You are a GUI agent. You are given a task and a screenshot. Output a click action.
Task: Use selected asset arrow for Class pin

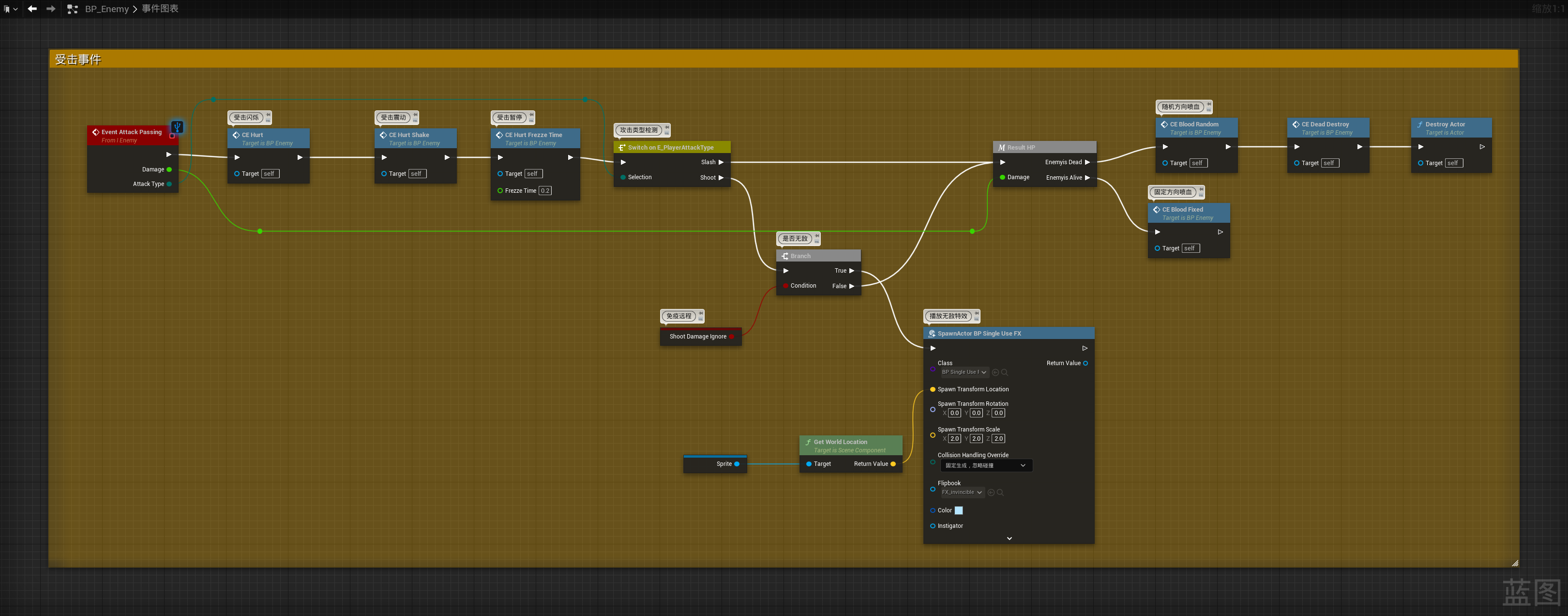(x=995, y=372)
